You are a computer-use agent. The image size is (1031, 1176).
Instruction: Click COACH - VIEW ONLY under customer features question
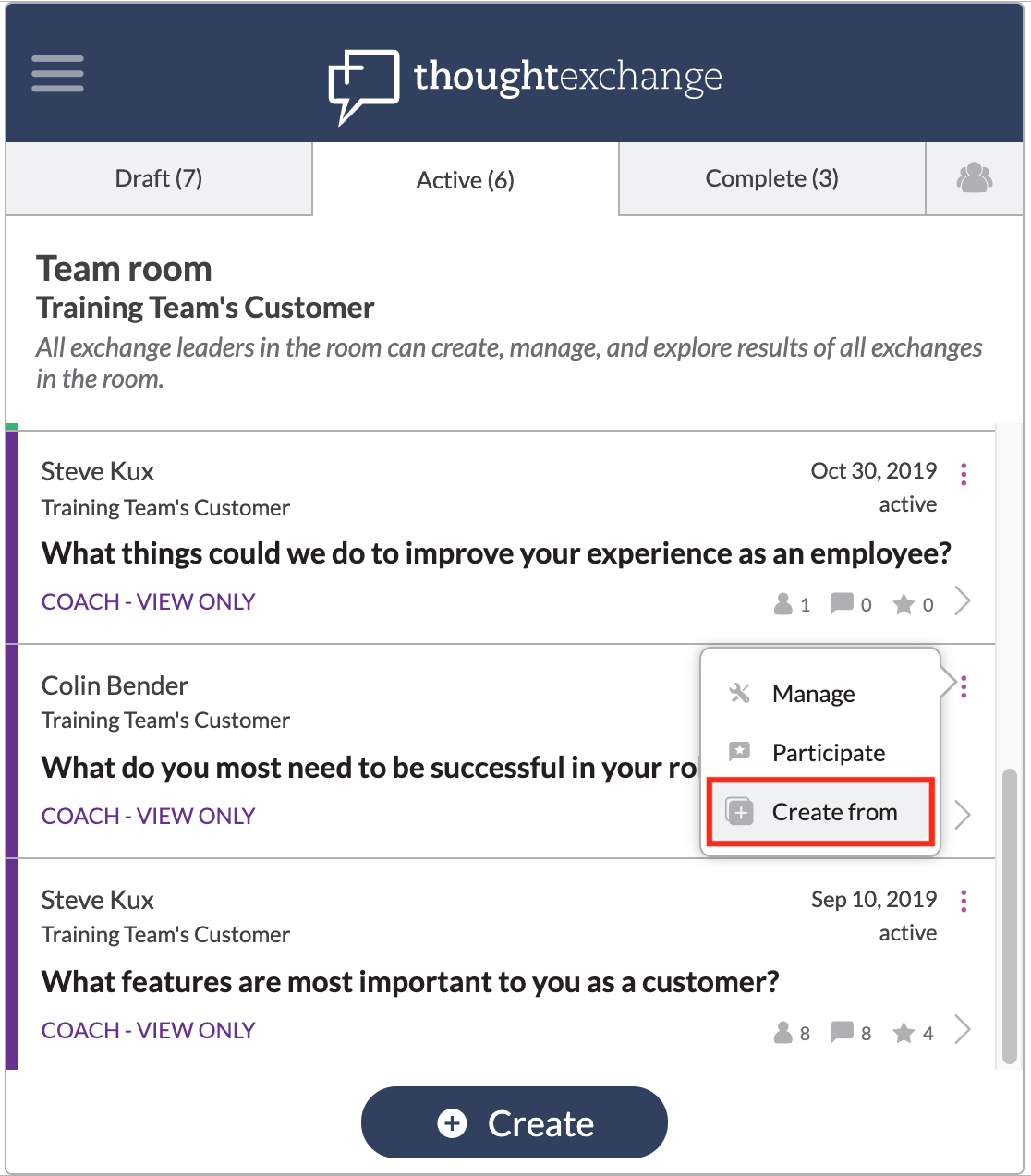tap(148, 1030)
